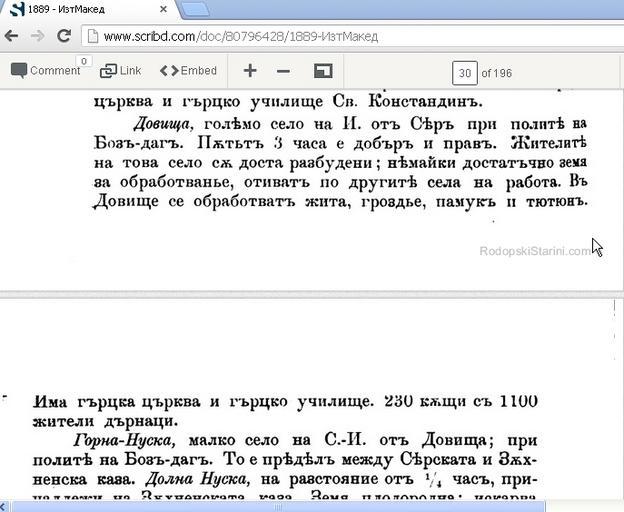The height and width of the screenshot is (512, 624).
Task: Open a new browser tab
Action: coord(195,9)
